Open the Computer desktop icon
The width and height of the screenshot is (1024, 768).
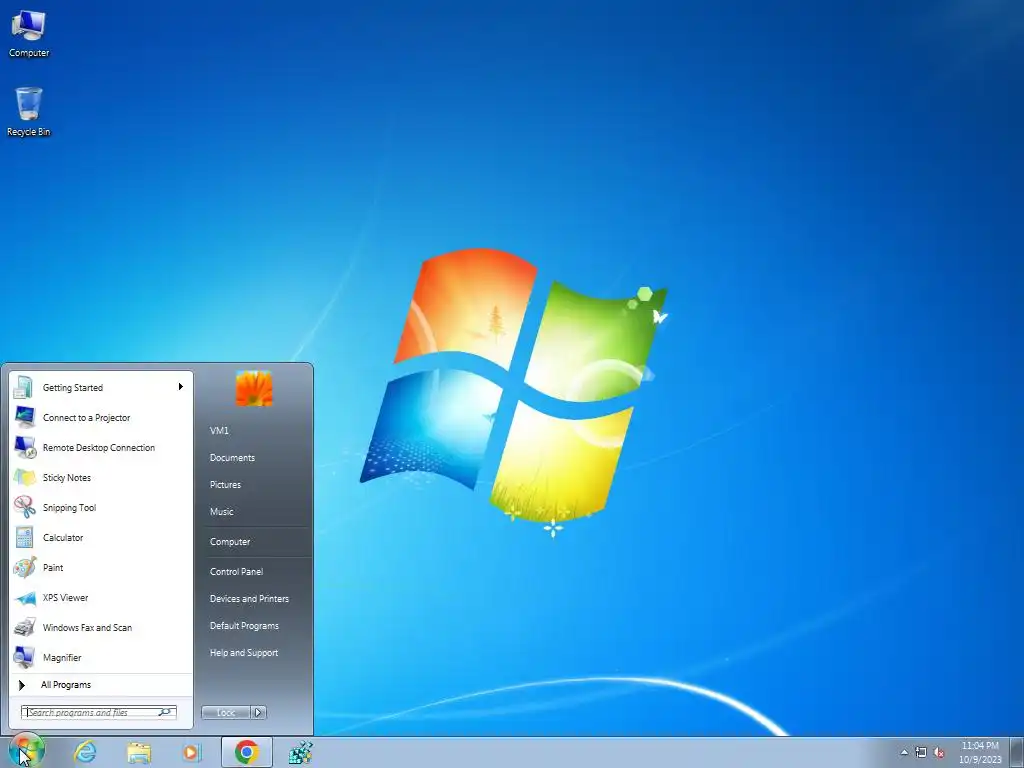29,33
